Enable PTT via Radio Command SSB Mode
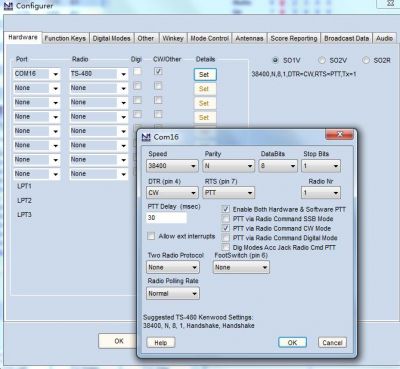 click(226, 219)
